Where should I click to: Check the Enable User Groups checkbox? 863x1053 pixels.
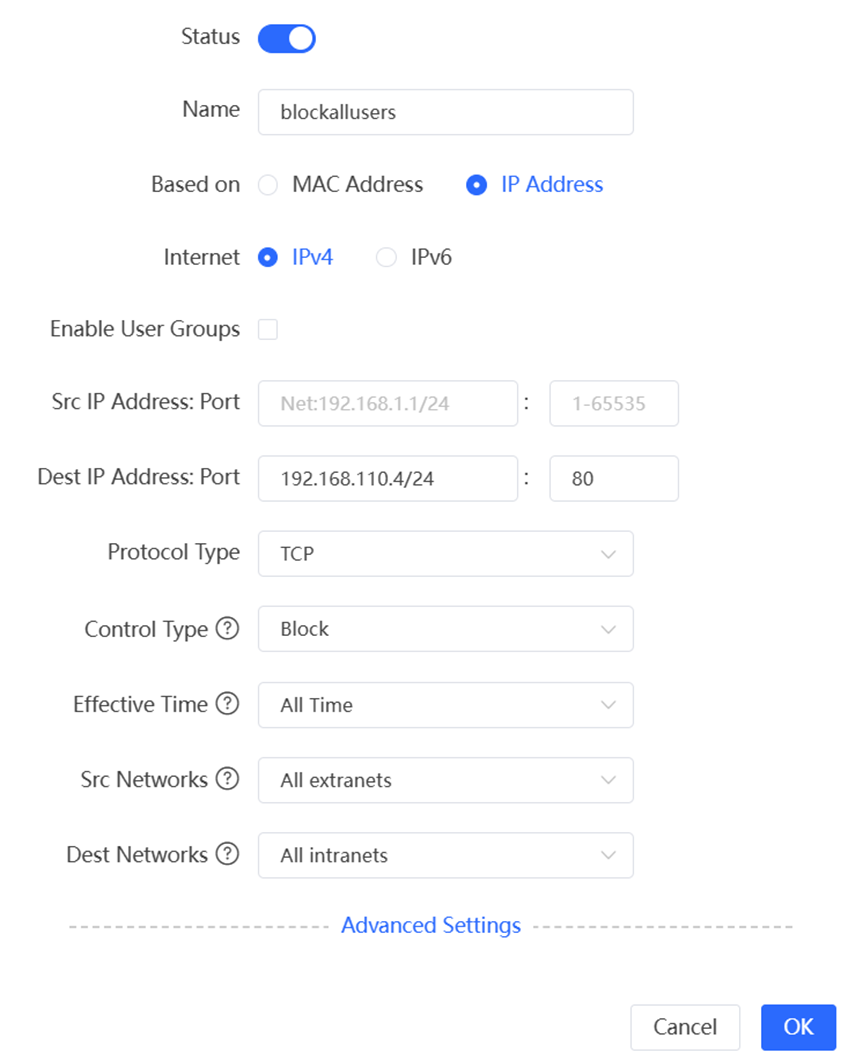(x=268, y=330)
